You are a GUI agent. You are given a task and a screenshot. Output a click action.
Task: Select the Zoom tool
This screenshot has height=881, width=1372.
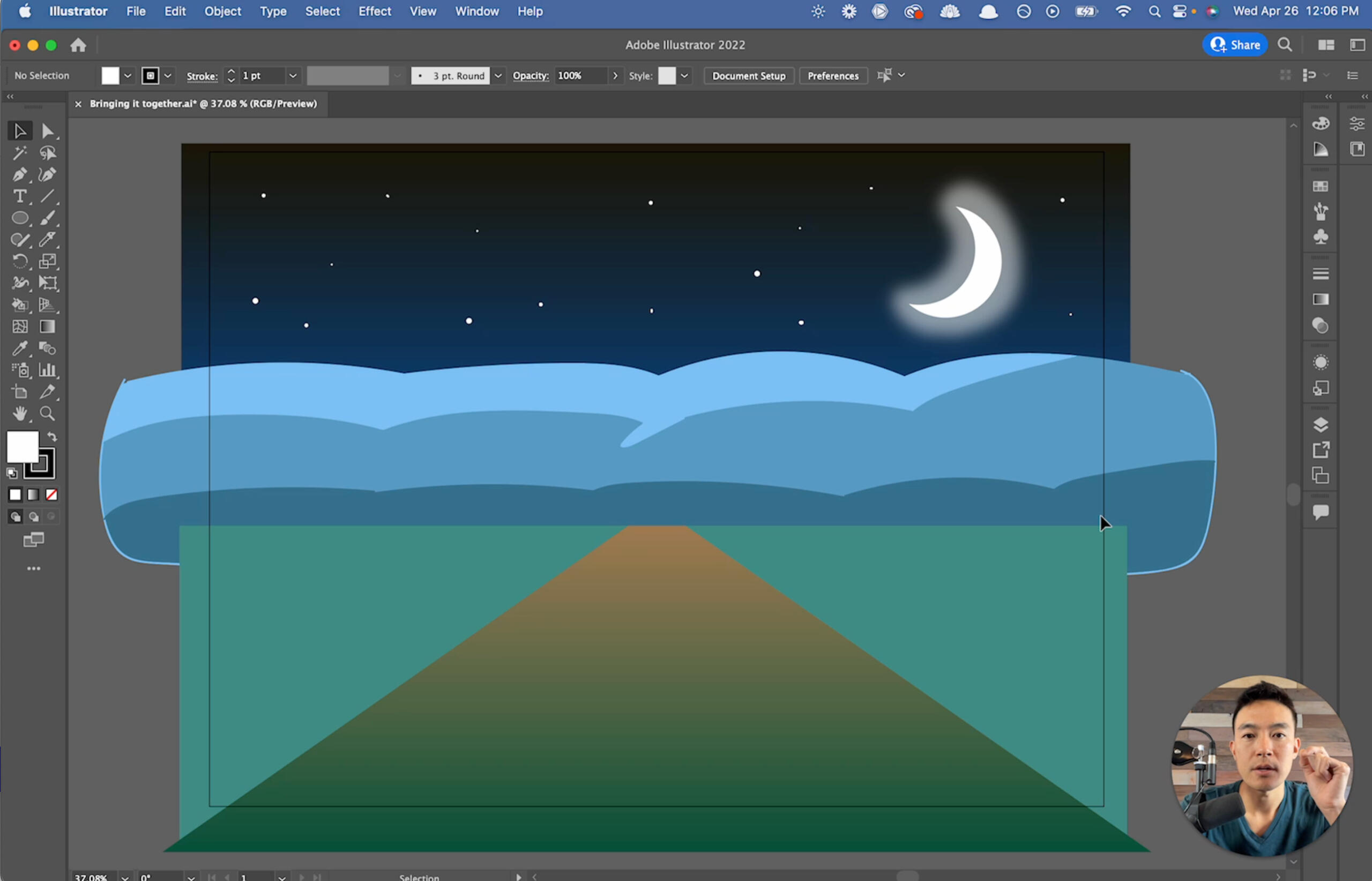(x=48, y=413)
